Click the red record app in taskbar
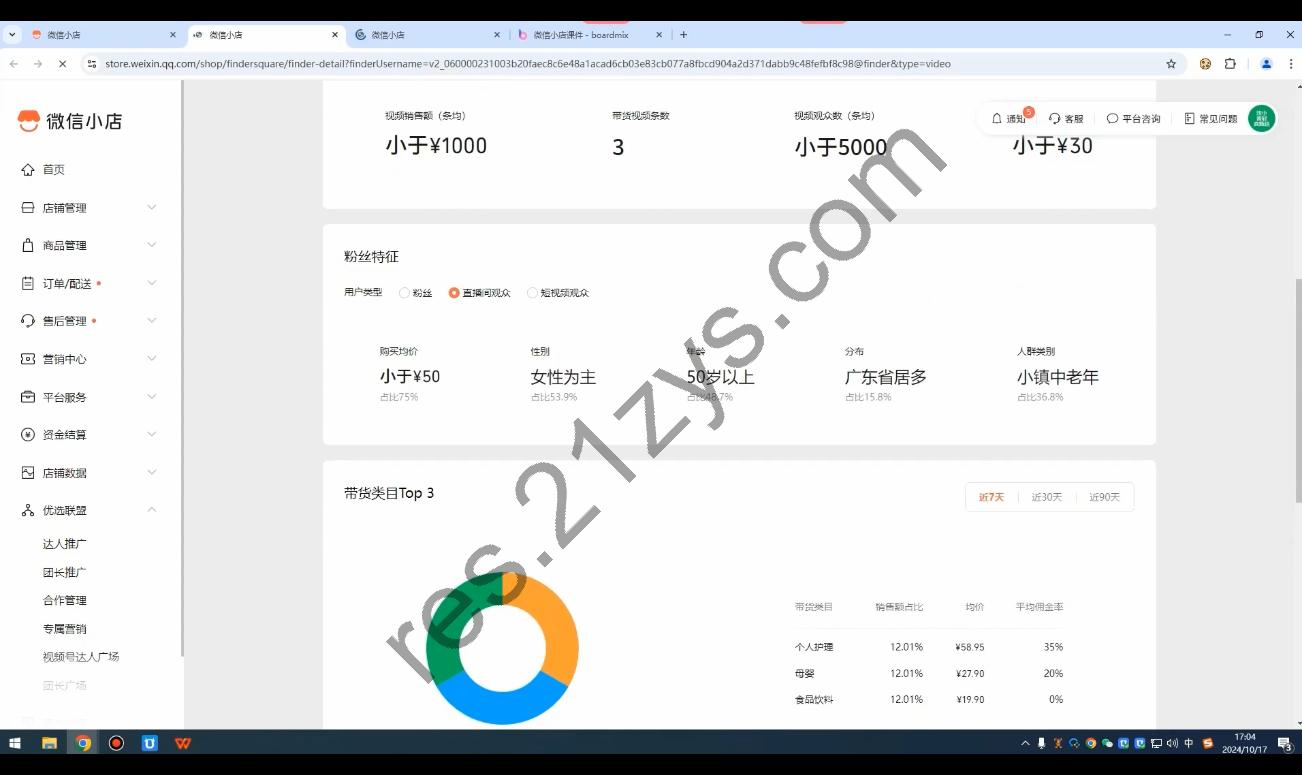This screenshot has height=775, width=1302. tap(116, 743)
